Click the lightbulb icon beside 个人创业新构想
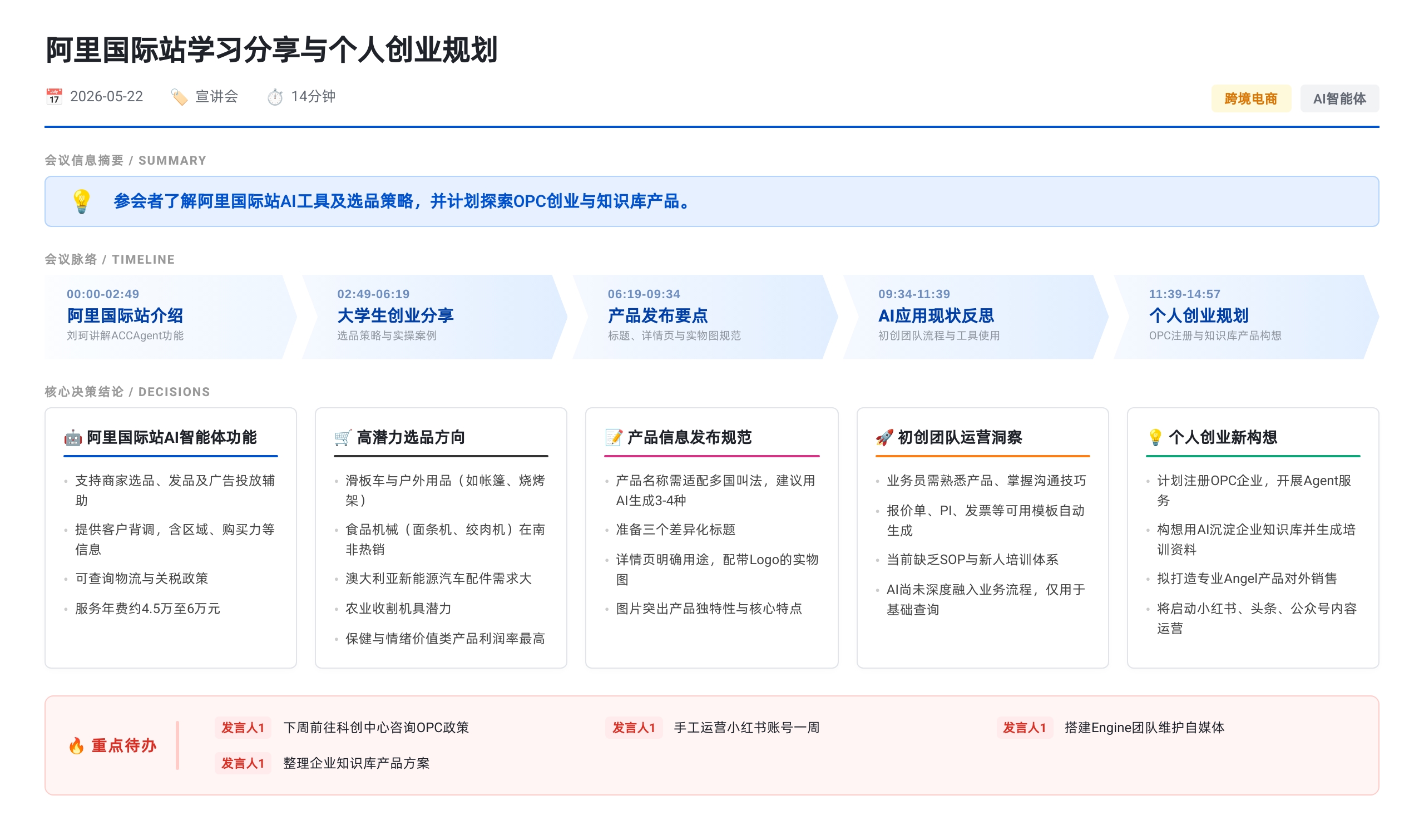This screenshot has height=840, width=1424. pyautogui.click(x=1155, y=438)
